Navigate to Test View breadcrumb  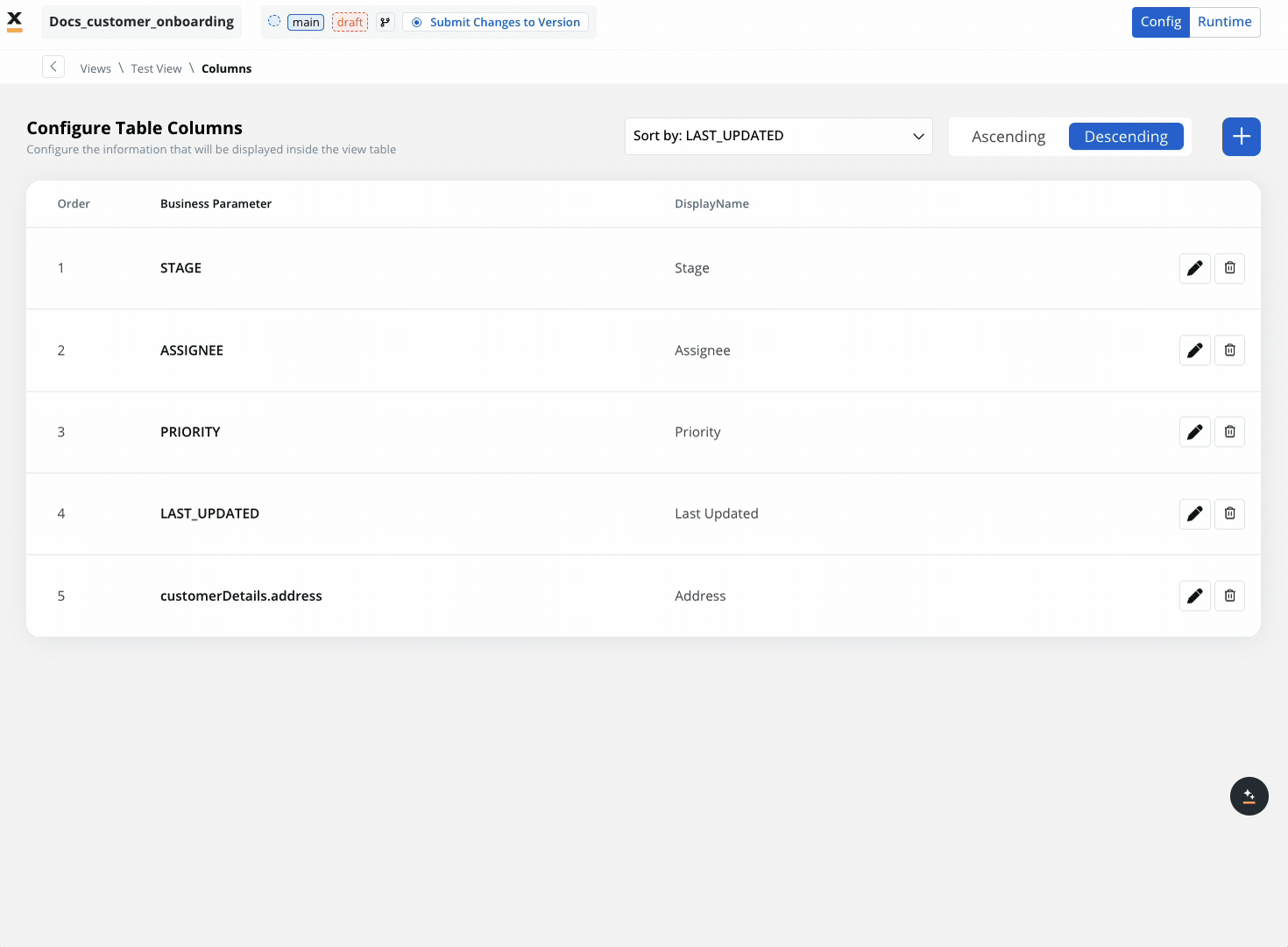[156, 68]
